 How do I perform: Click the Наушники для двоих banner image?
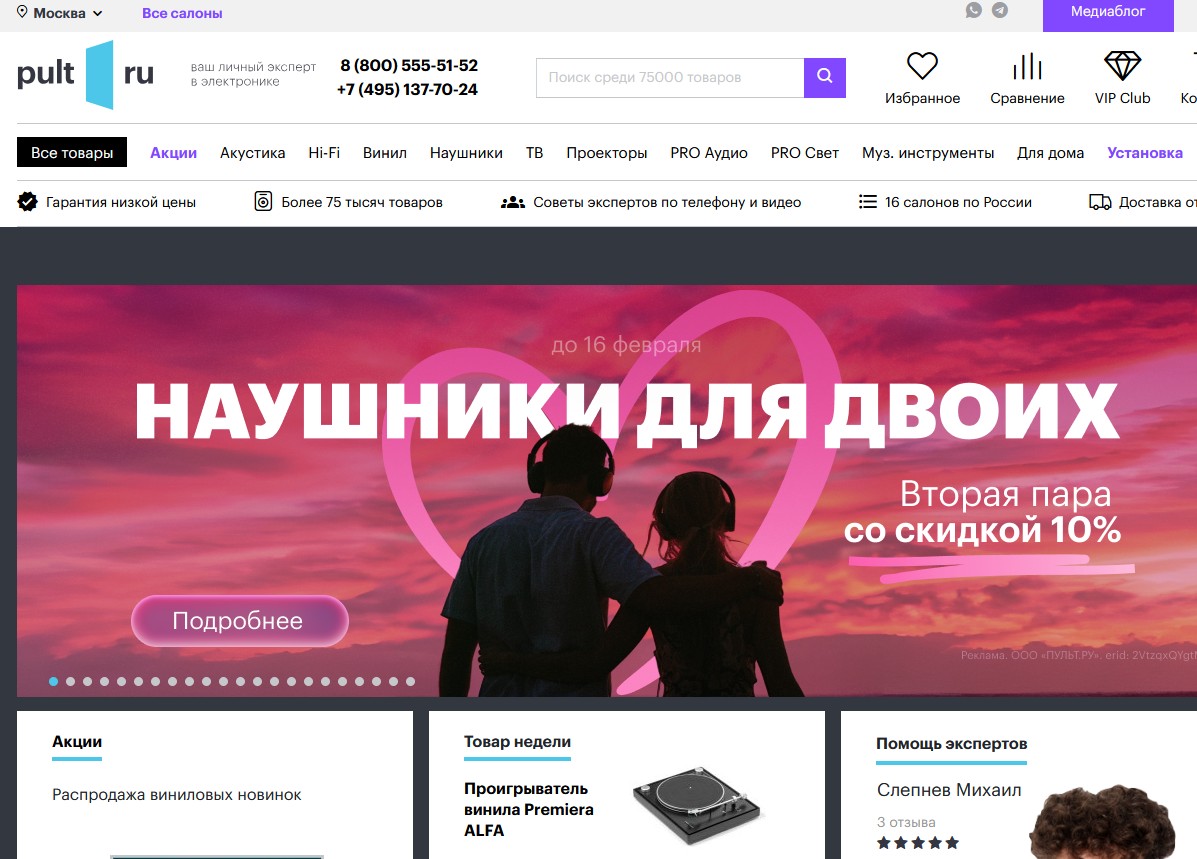[607, 490]
